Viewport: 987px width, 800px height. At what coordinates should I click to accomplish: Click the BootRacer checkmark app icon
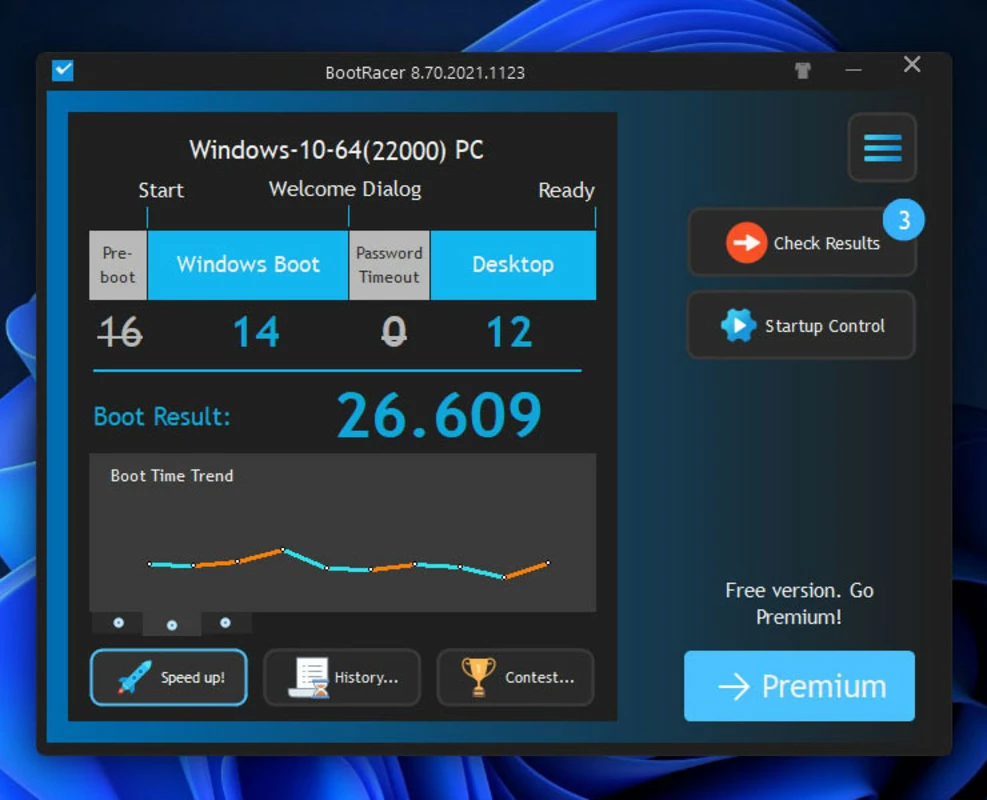point(63,70)
